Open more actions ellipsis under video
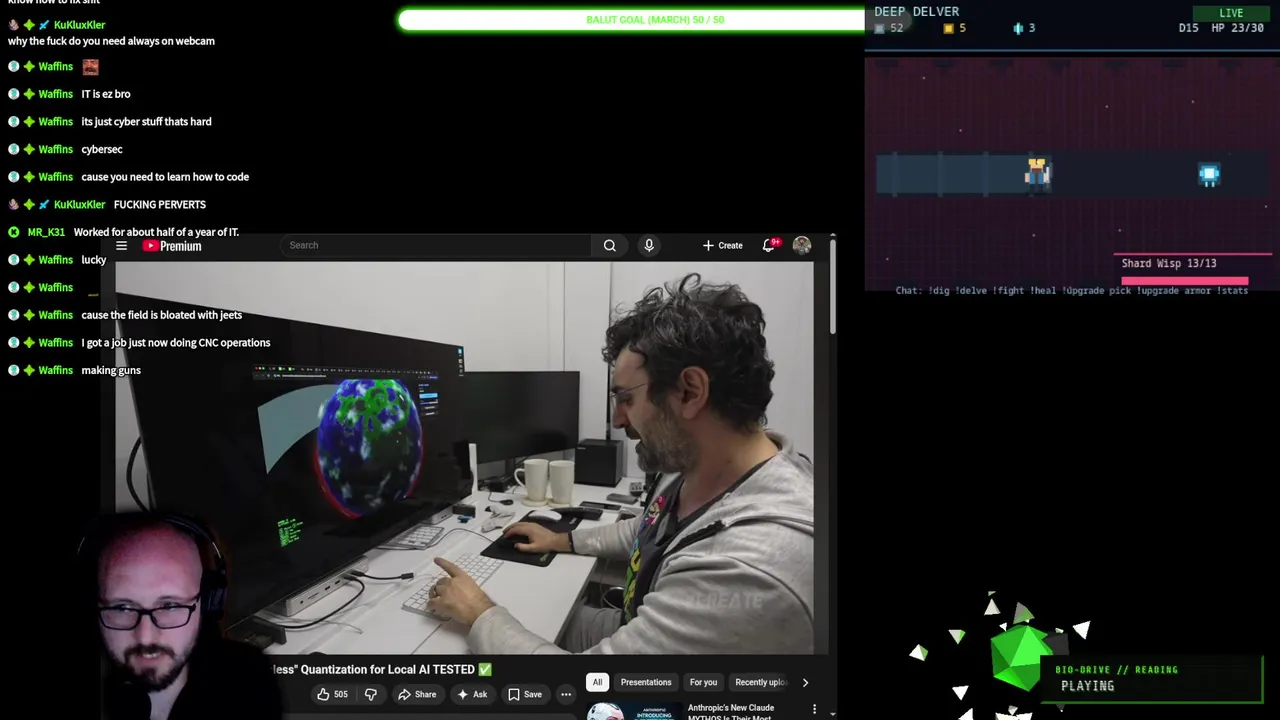The width and height of the screenshot is (1280, 720). (x=566, y=694)
